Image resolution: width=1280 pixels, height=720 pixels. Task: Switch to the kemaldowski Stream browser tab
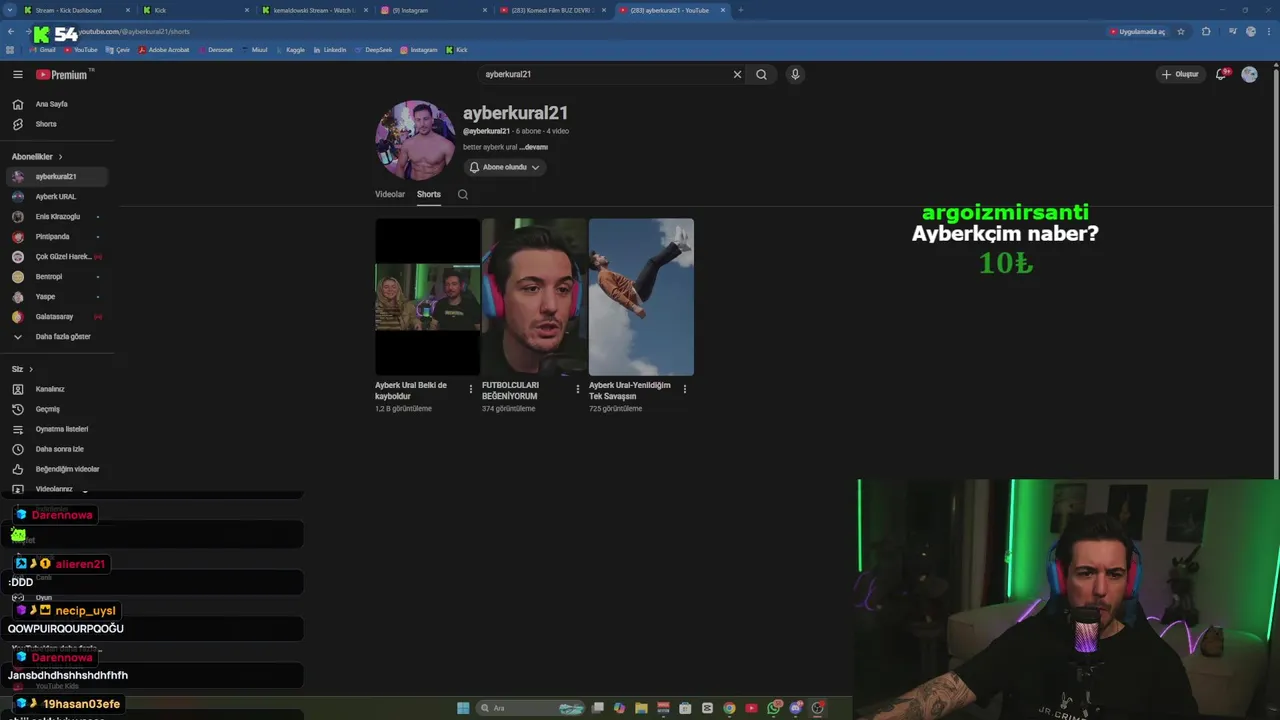[315, 10]
